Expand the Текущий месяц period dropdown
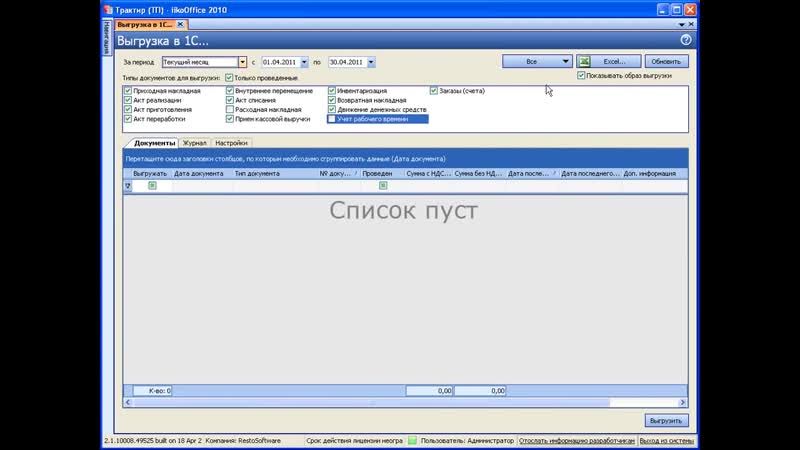The image size is (800, 450). pyautogui.click(x=242, y=62)
